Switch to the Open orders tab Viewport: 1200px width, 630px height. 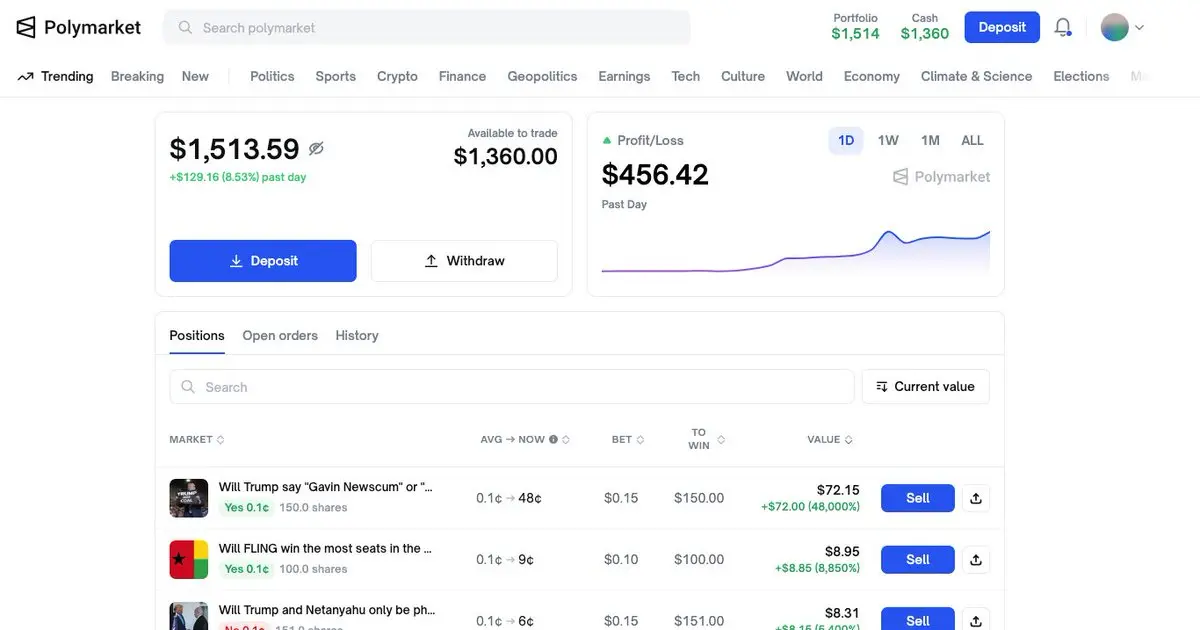point(280,335)
